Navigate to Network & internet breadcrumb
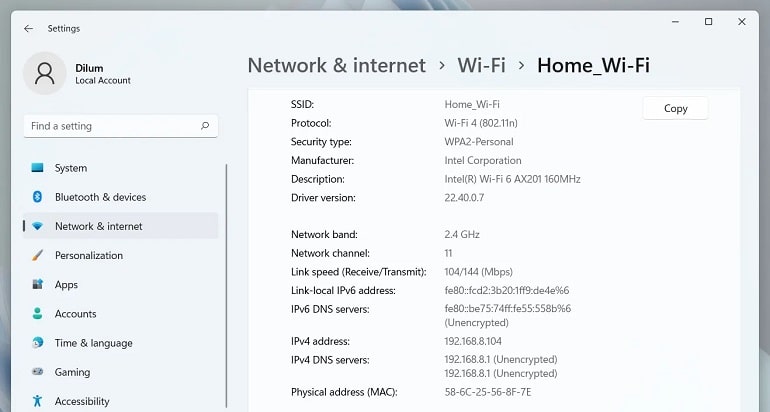The image size is (770, 412). [336, 65]
